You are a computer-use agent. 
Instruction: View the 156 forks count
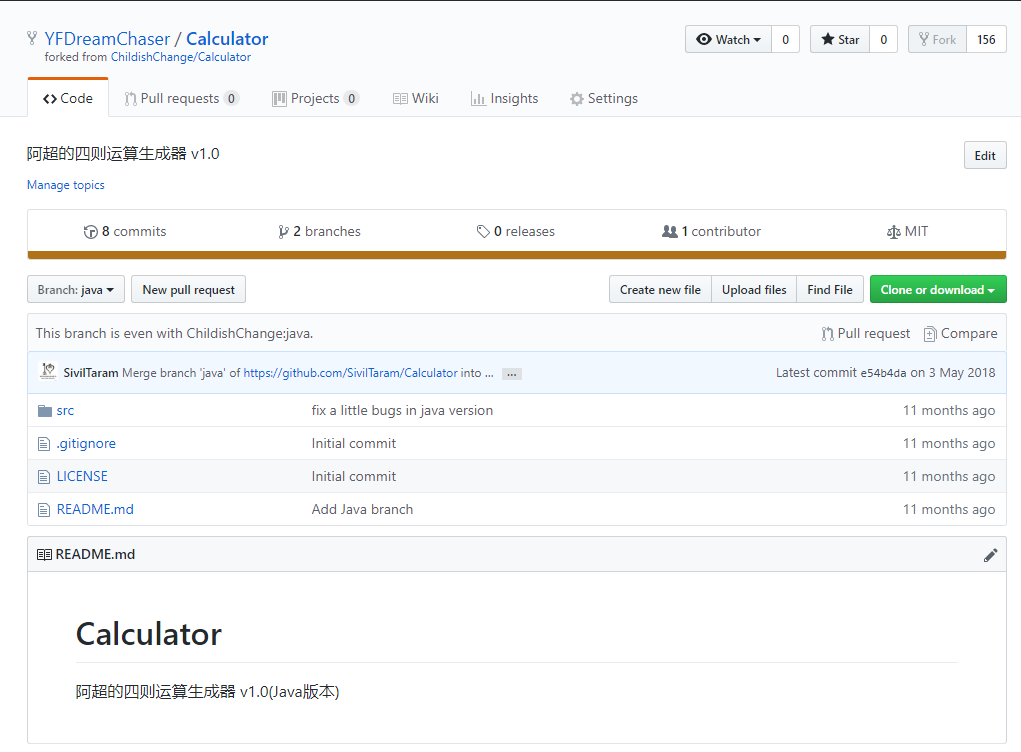tap(986, 40)
